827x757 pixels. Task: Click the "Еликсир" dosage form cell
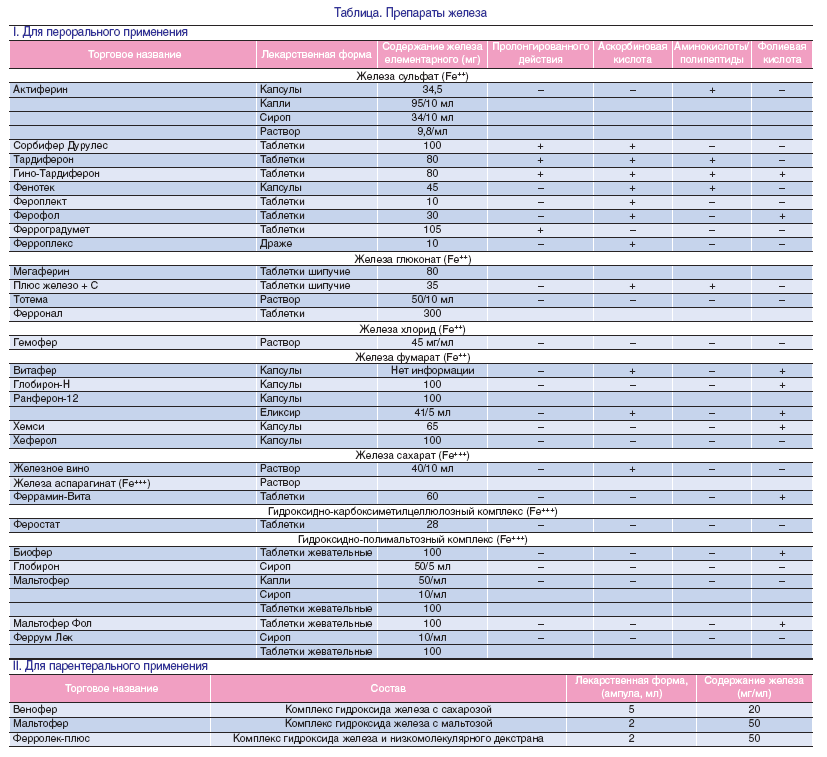click(282, 413)
